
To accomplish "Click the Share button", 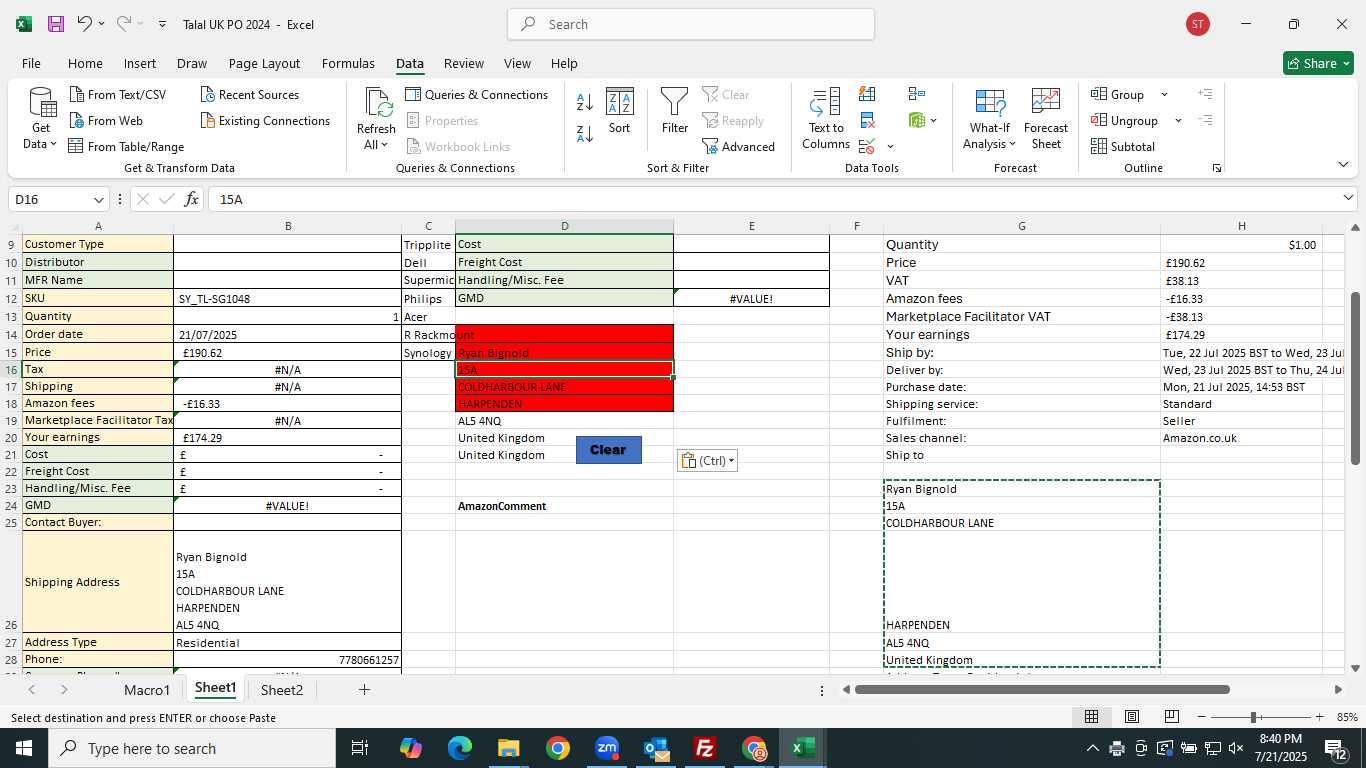I will click(1318, 63).
